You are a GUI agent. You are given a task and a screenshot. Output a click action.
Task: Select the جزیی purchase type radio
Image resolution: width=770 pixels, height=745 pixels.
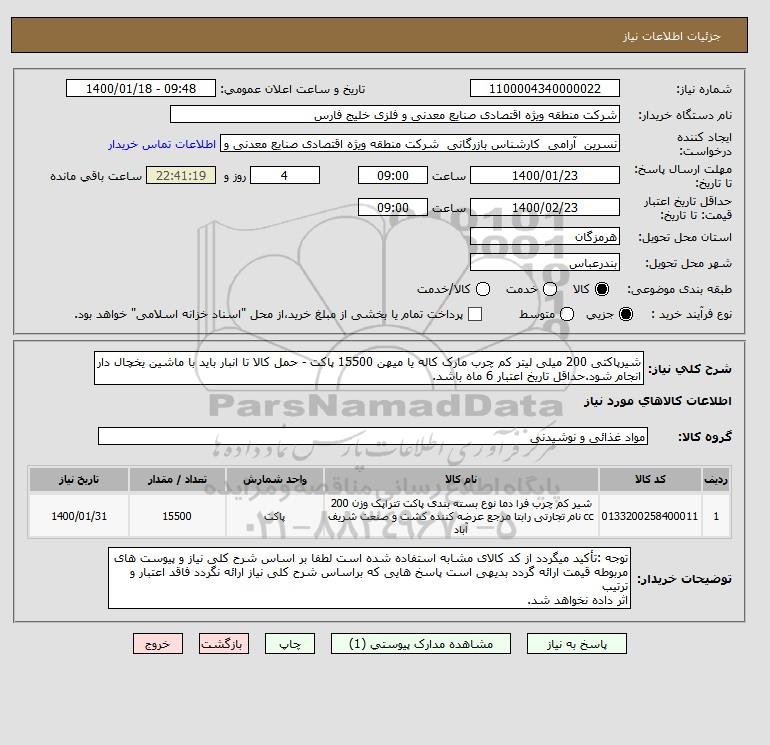626,314
